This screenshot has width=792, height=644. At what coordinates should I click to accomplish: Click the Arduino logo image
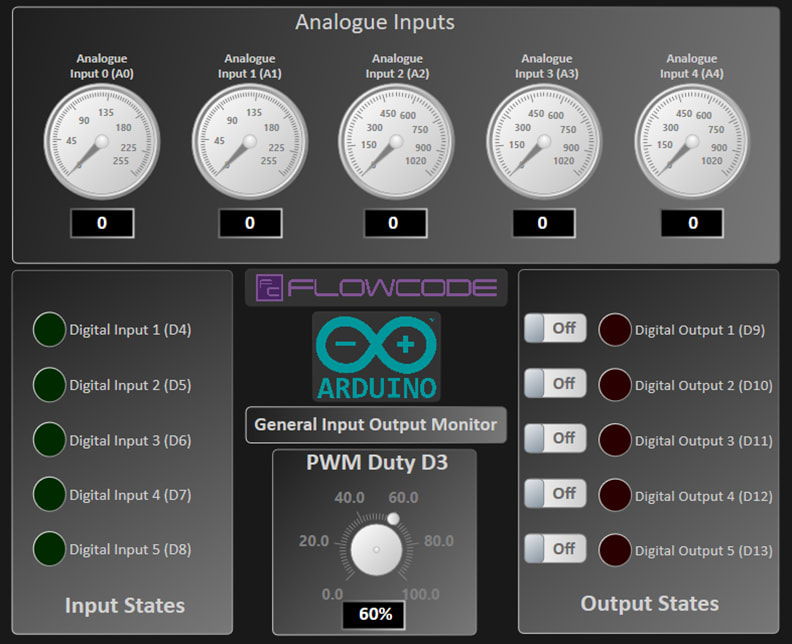376,357
